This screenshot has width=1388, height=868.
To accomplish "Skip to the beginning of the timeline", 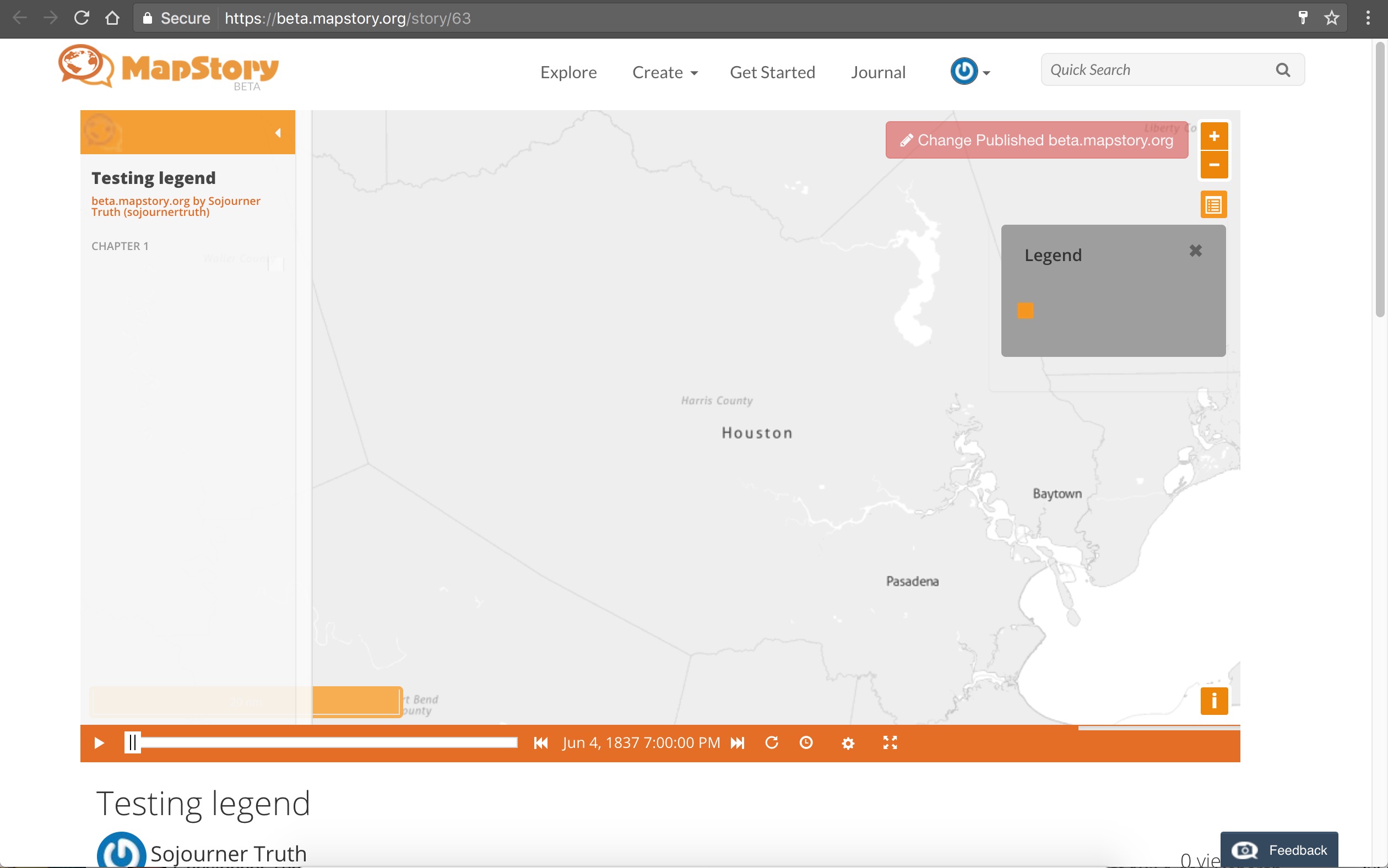I will click(x=540, y=742).
